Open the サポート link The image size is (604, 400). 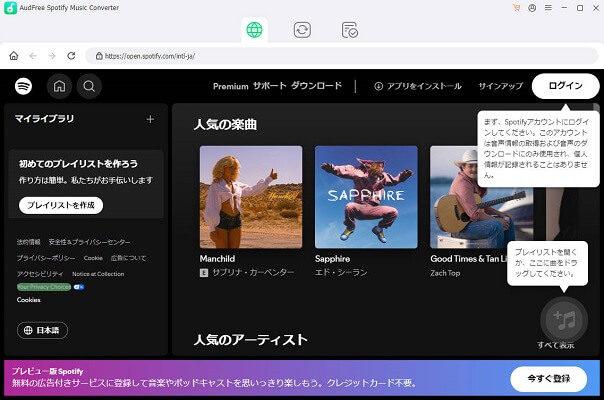point(270,86)
